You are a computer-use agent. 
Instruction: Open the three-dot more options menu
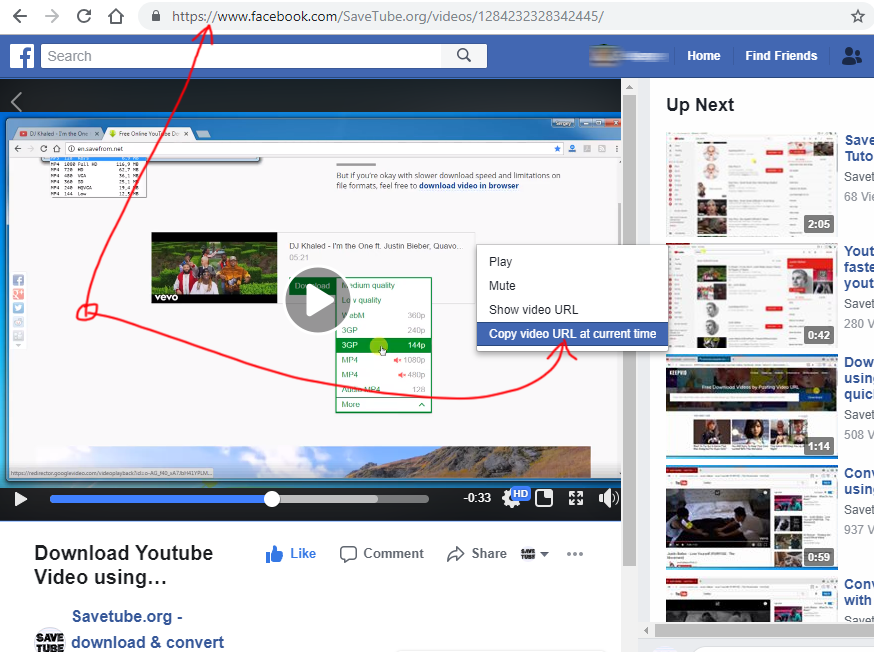(575, 554)
